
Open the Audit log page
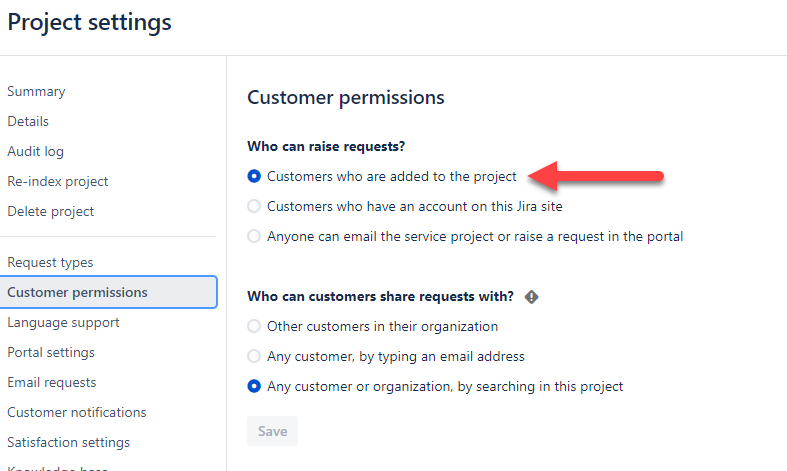point(35,152)
